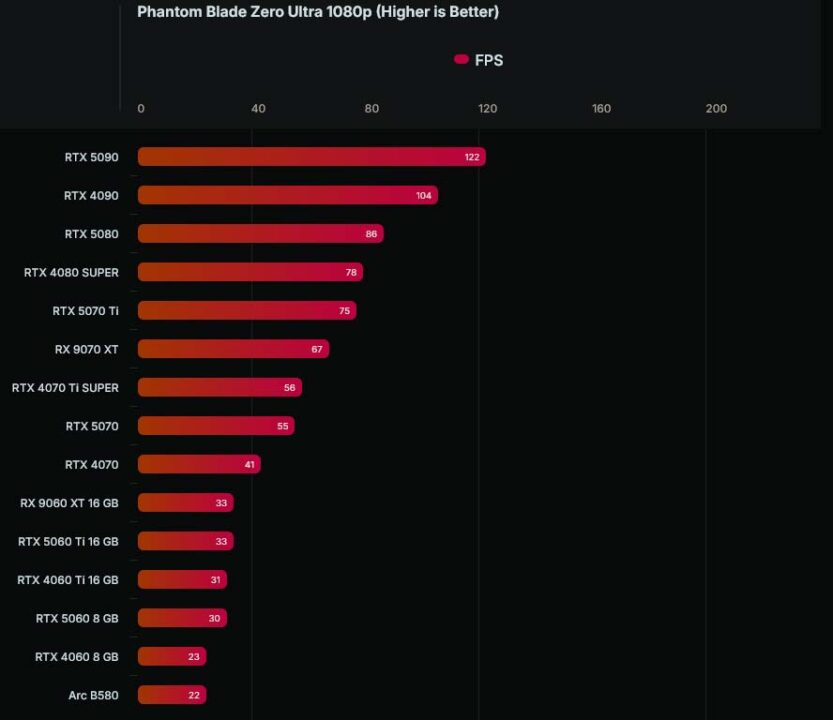Click the 55 FPS value for RTX 5070

(x=283, y=426)
